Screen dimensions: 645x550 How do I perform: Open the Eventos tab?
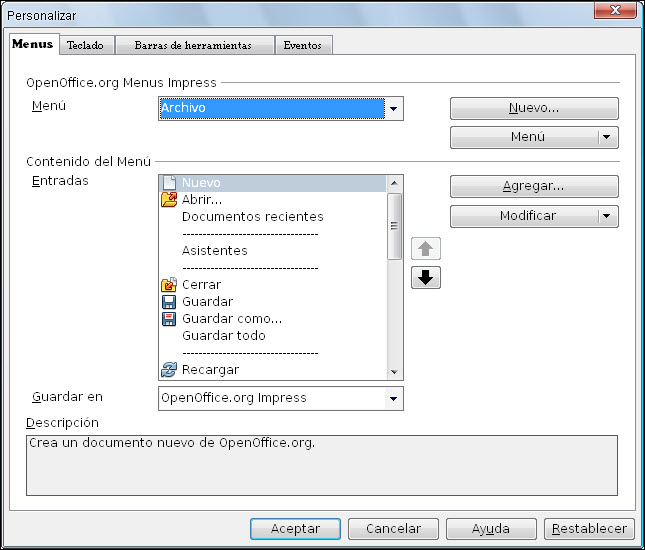pyautogui.click(x=303, y=45)
